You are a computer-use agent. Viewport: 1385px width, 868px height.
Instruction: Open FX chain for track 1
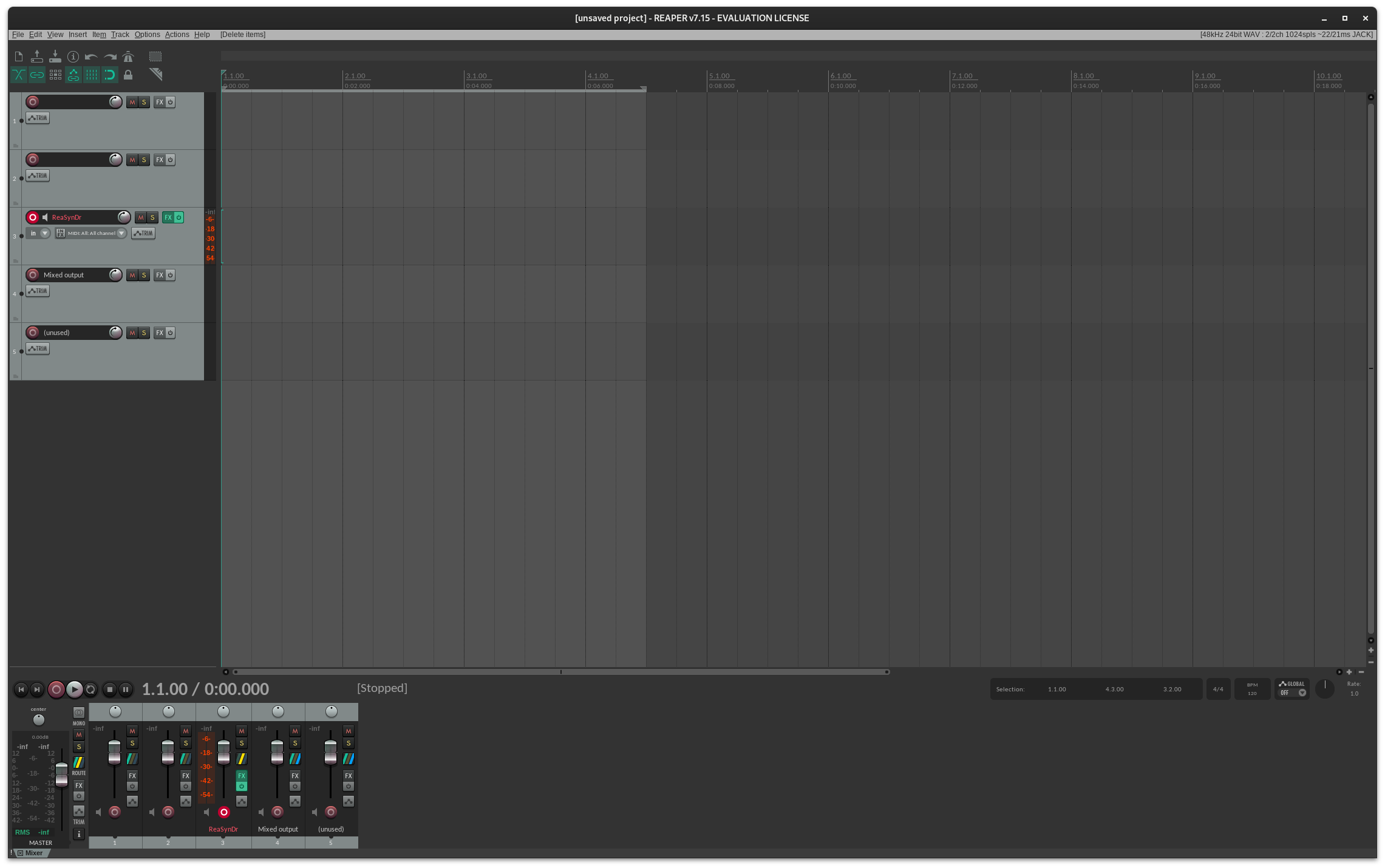pos(160,102)
